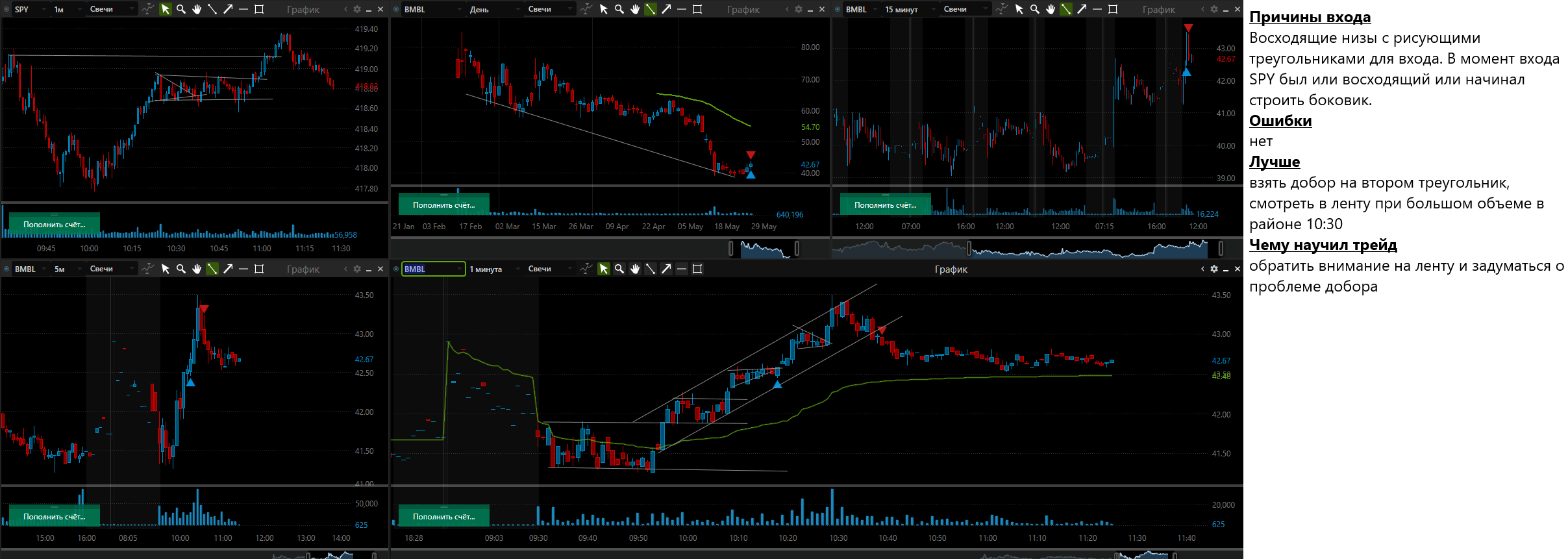Click Пополнить счёт button in BMBL День chart

click(443, 205)
